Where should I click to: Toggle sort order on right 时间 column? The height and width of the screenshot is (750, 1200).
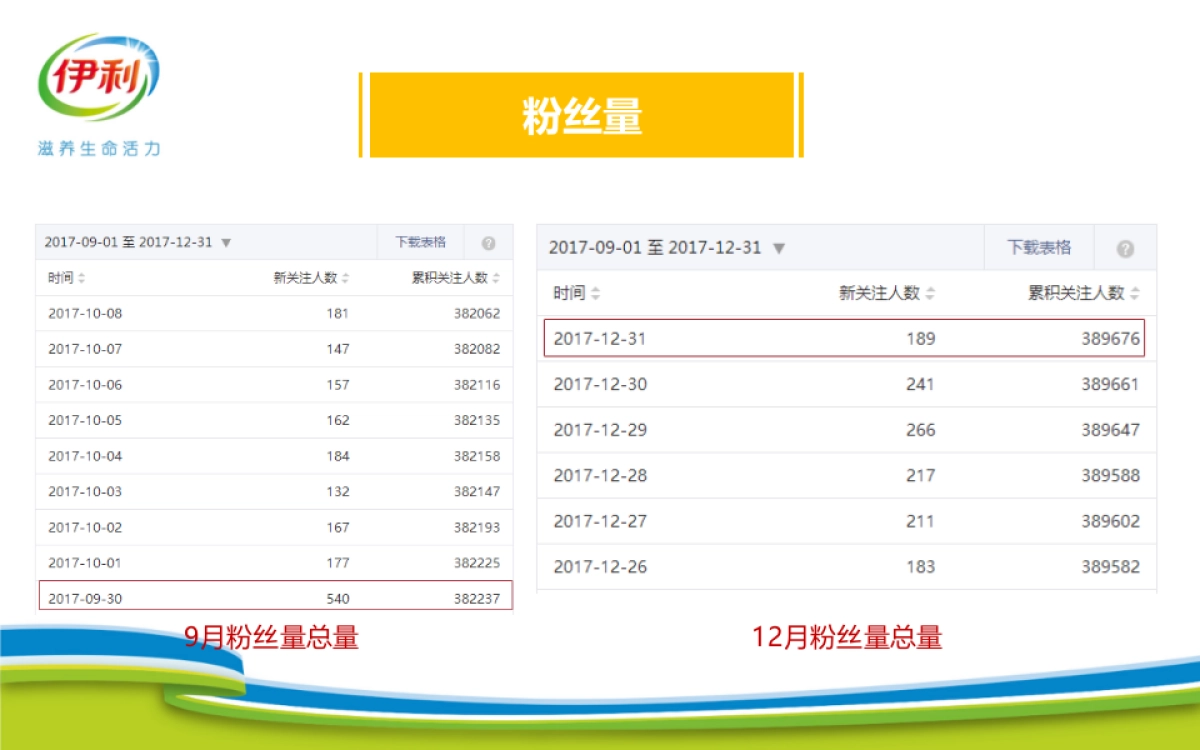[595, 293]
